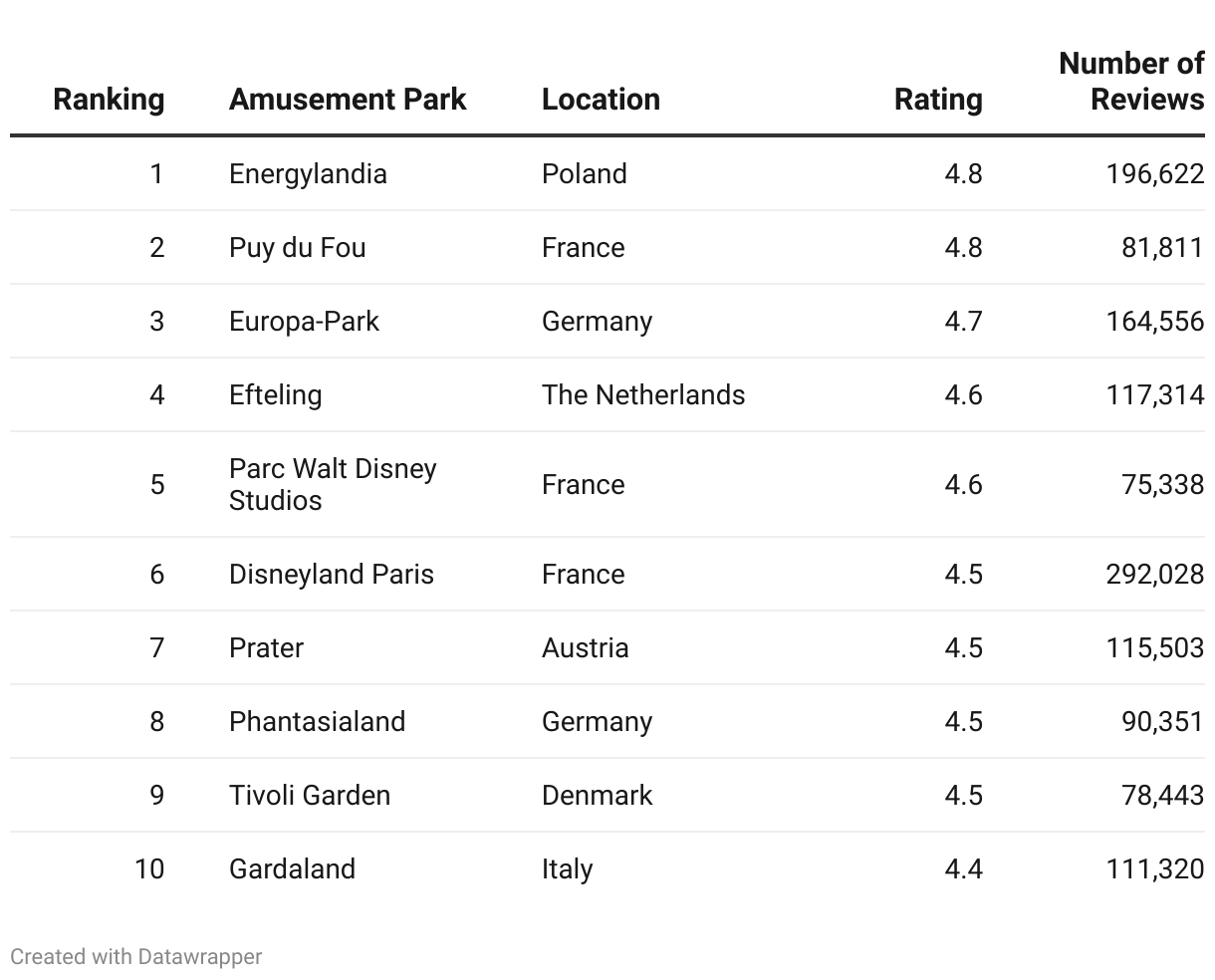Click the Location column header
Image resolution: width=1215 pixels, height=980 pixels.
click(x=601, y=100)
